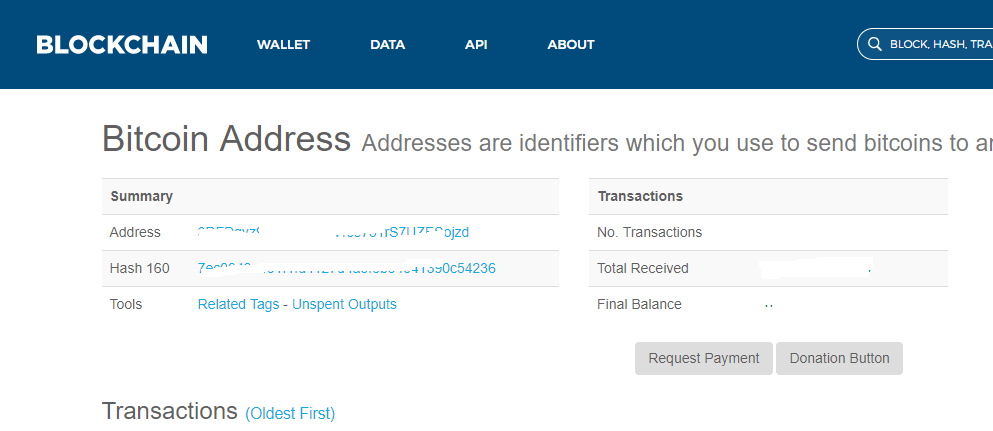Click the Summary table header
This screenshot has height=431, width=993.
tap(141, 196)
